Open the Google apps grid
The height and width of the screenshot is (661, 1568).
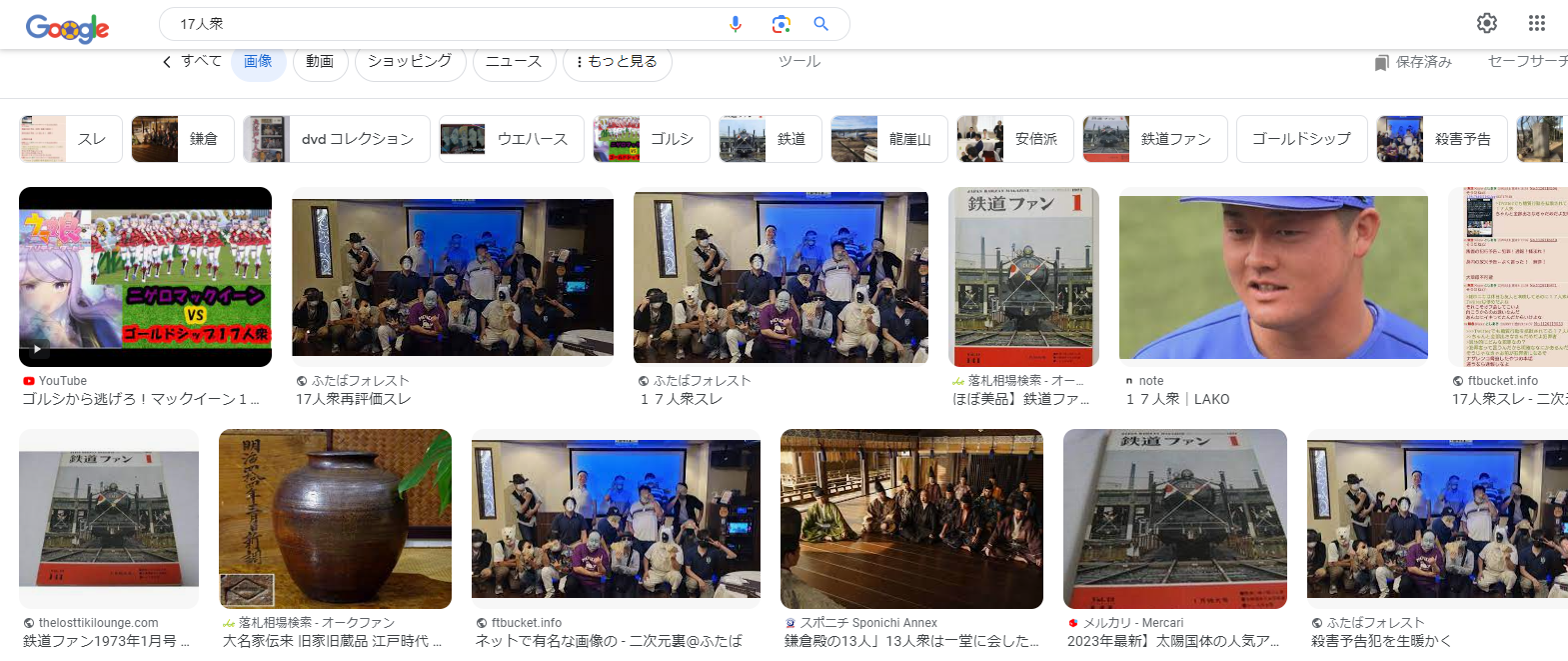tap(1537, 23)
